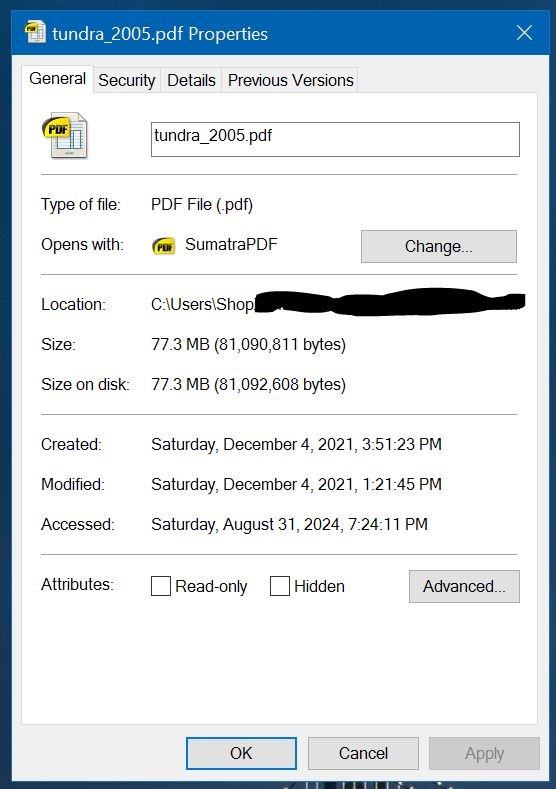Cancel the Properties dialog
Screen dimensions: 556x789
coord(363,753)
